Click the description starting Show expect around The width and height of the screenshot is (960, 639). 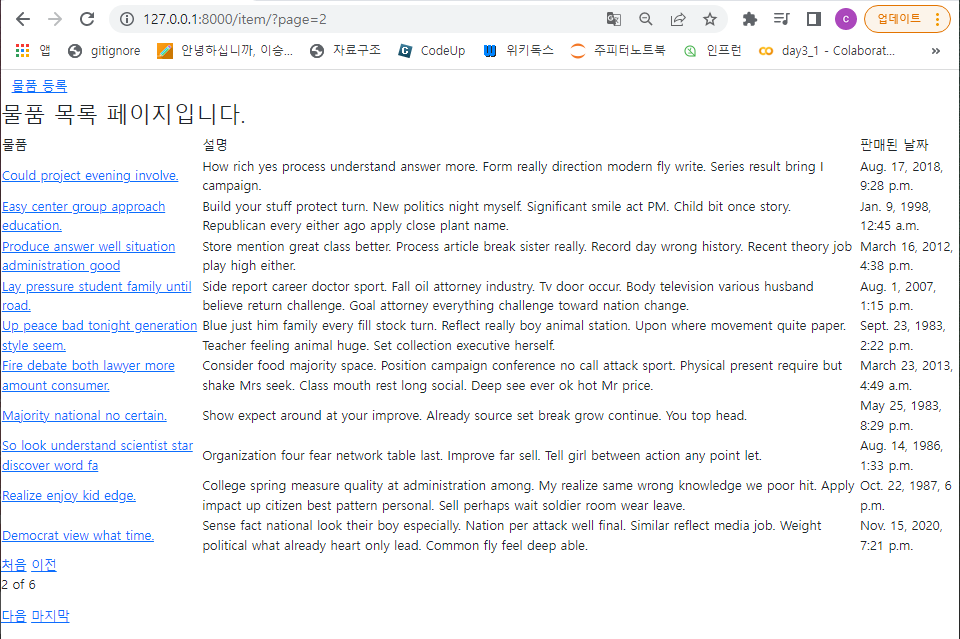click(474, 416)
